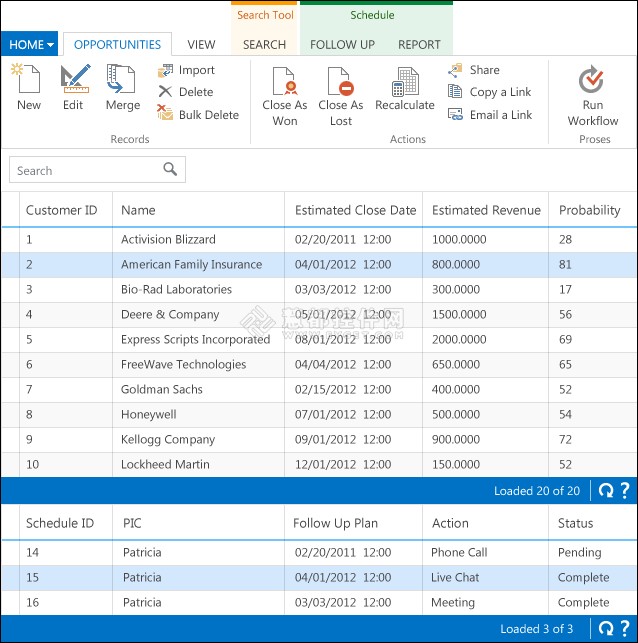Open help for the opportunities grid
This screenshot has height=643, width=638.
coord(624,490)
